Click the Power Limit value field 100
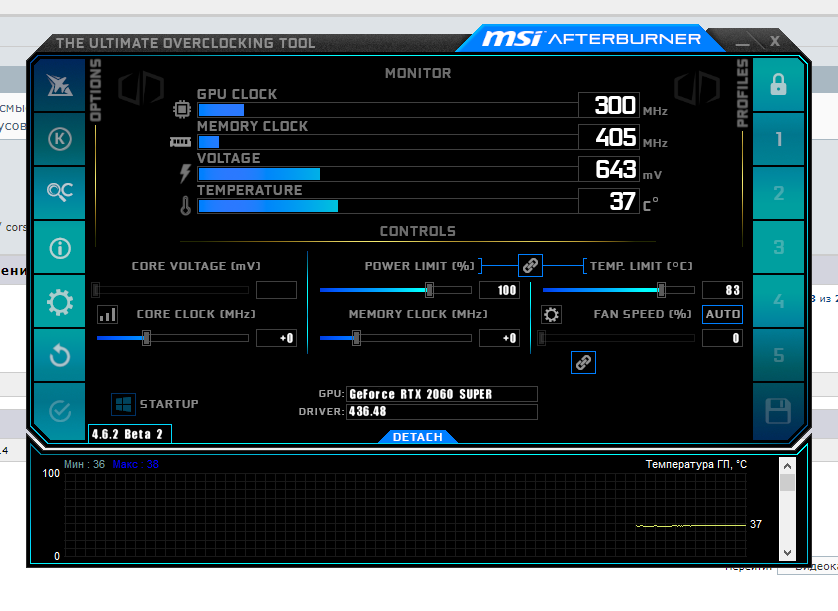This screenshot has height=611, width=838. [x=499, y=290]
